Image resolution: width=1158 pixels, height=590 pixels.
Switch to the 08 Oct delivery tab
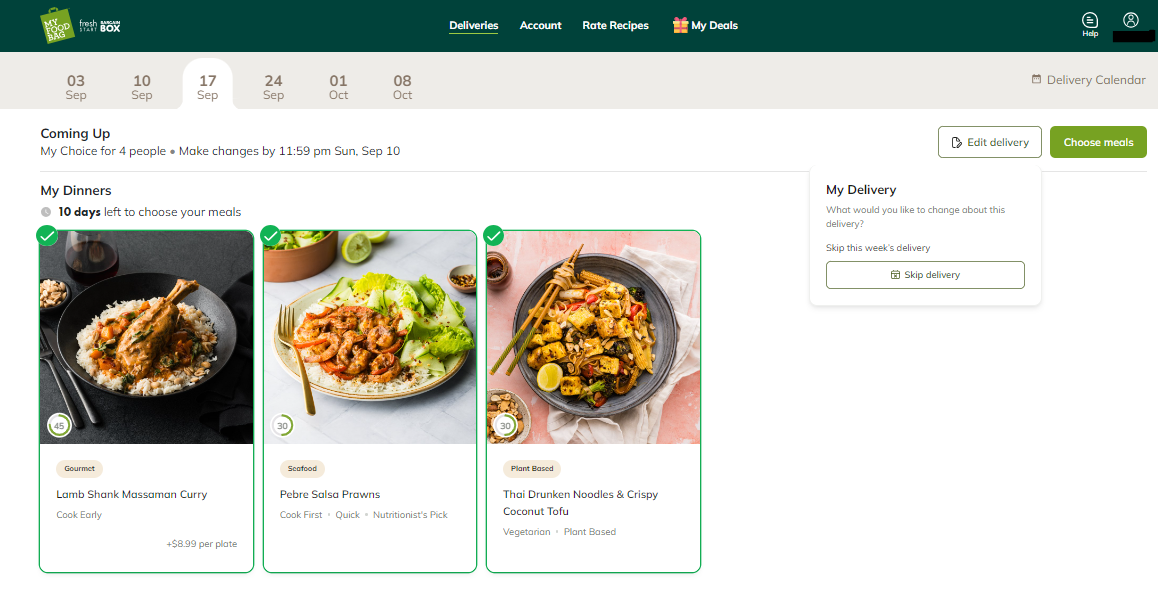[402, 86]
